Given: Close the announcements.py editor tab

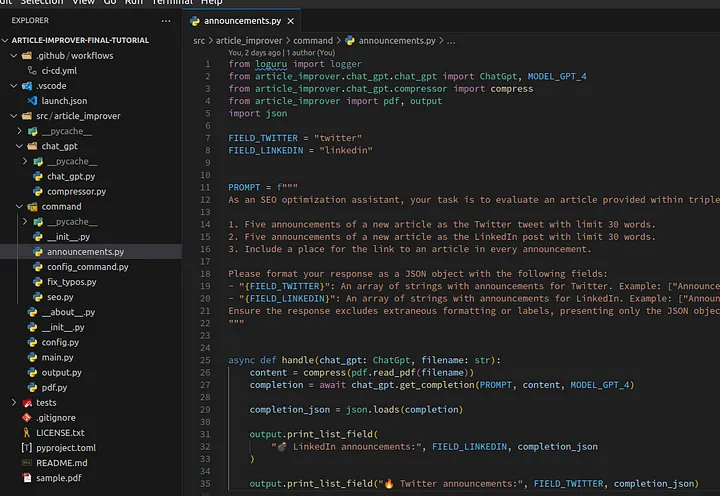Looking at the screenshot, I should click(290, 21).
